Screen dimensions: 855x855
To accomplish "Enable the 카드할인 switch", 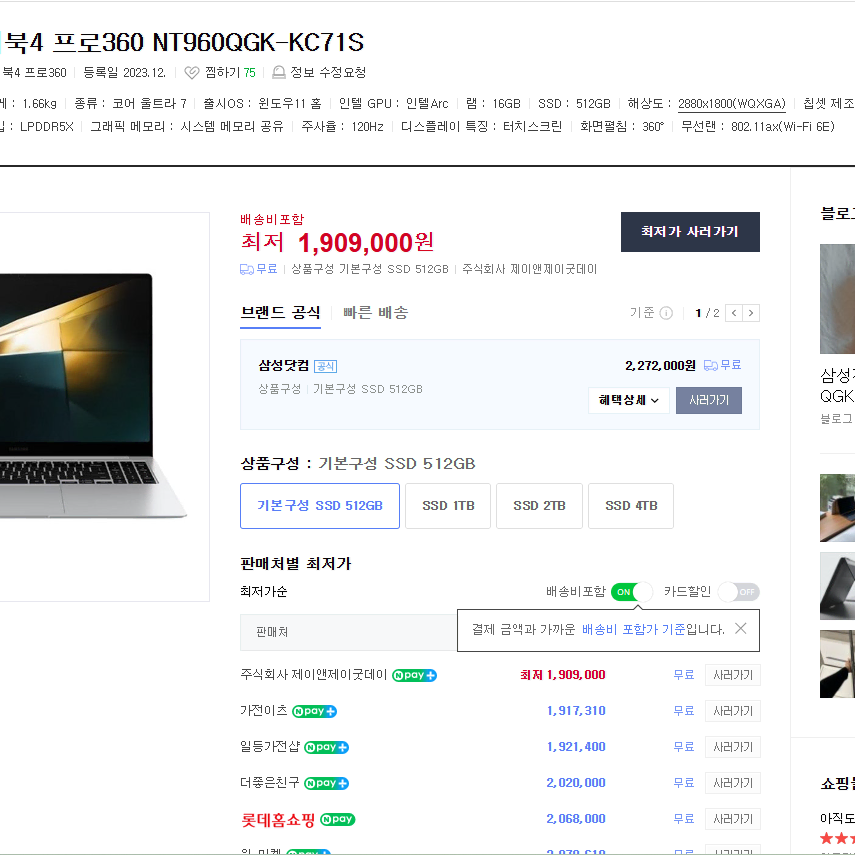I will tap(739, 592).
